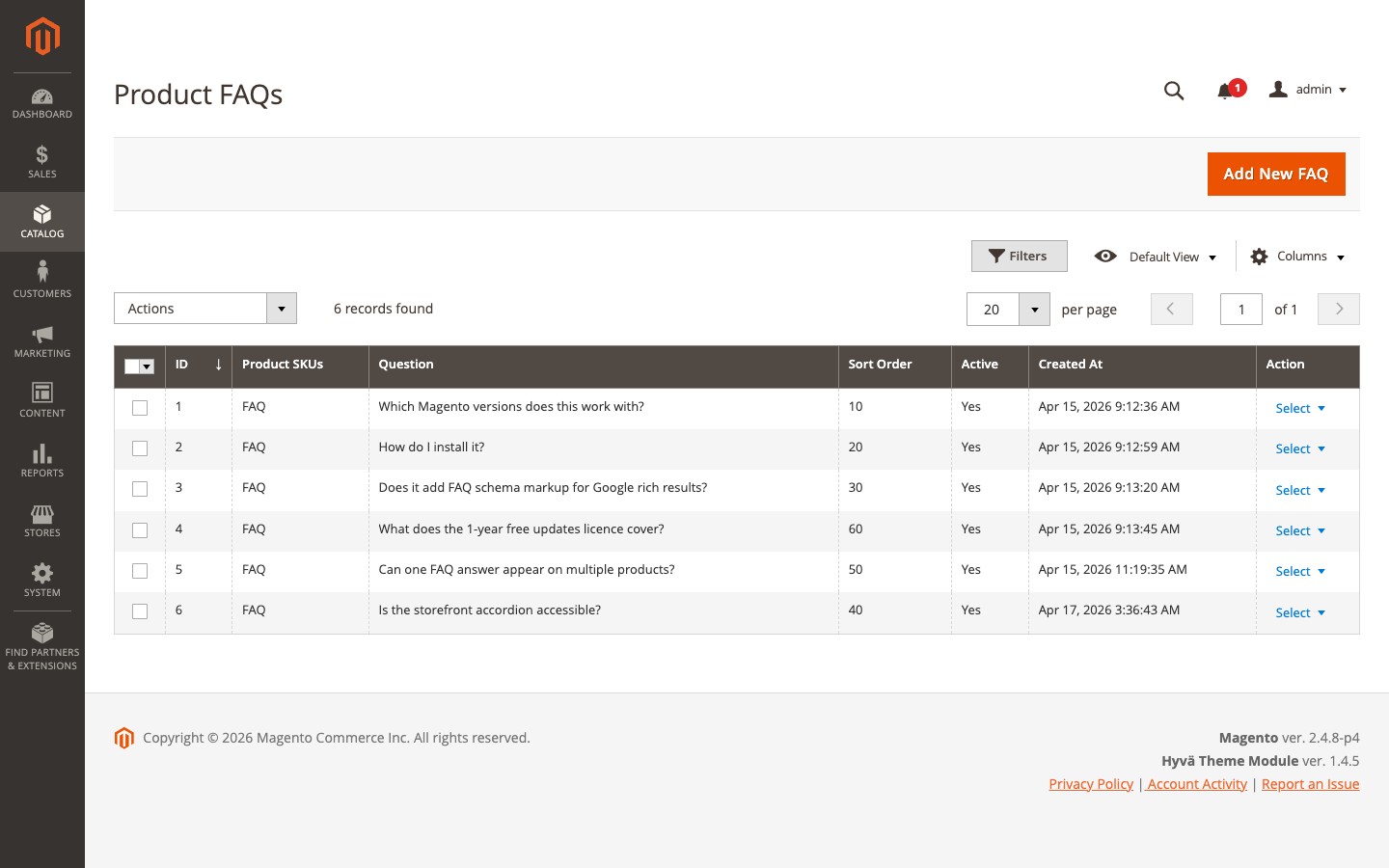1389x868 pixels.
Task: Click the 'Apr 17, 2026 3:36:43 AM' cell
Action: pyautogui.click(x=1142, y=610)
